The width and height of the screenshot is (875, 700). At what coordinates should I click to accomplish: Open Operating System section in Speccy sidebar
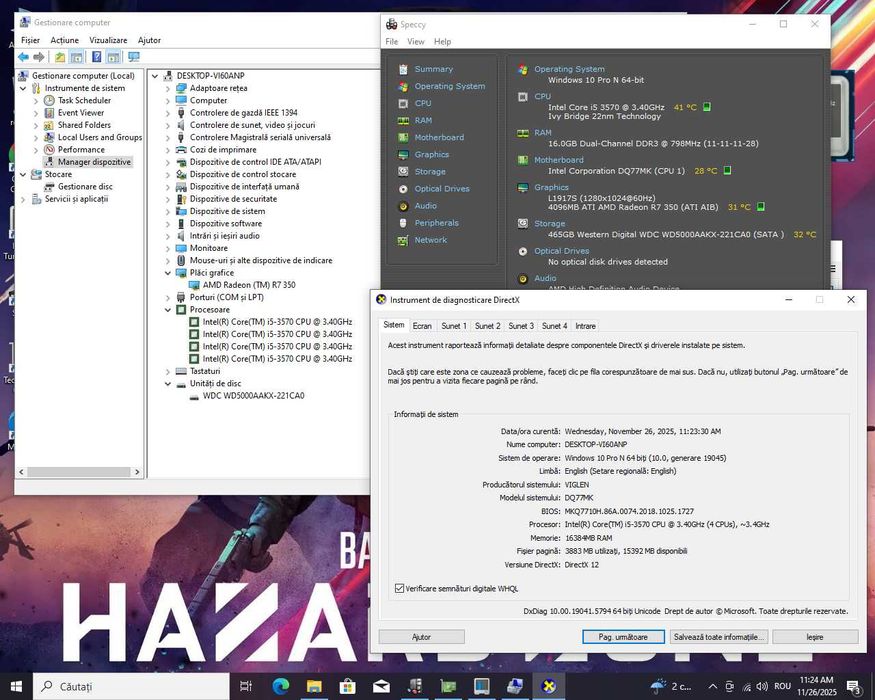(x=450, y=87)
